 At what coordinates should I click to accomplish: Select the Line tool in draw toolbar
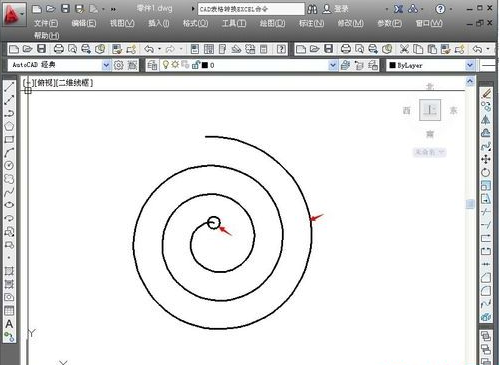9,87
